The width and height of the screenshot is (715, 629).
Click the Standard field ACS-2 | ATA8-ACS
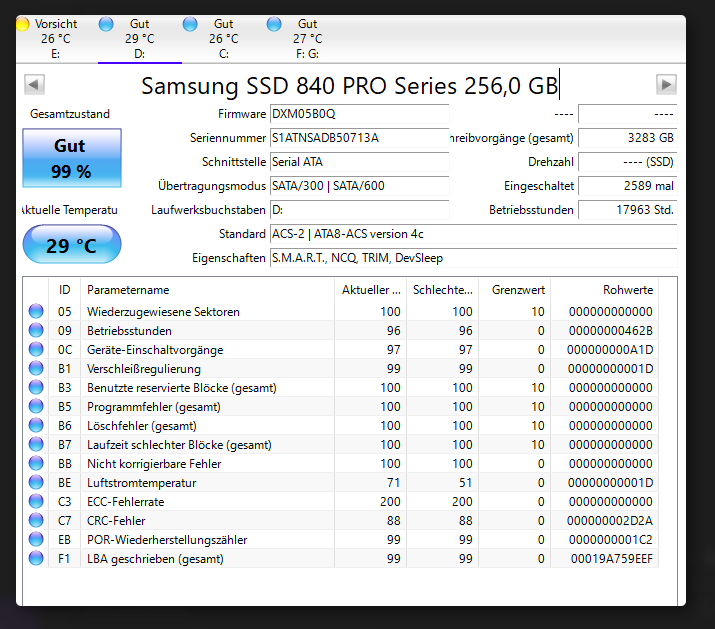click(473, 234)
